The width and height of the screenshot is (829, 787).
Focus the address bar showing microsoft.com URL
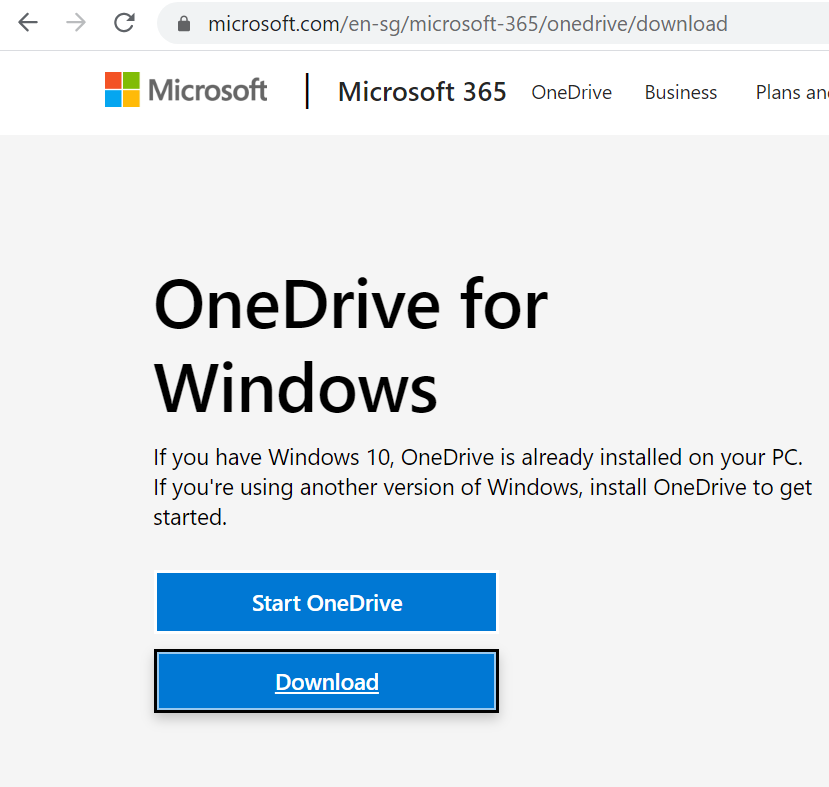492,24
